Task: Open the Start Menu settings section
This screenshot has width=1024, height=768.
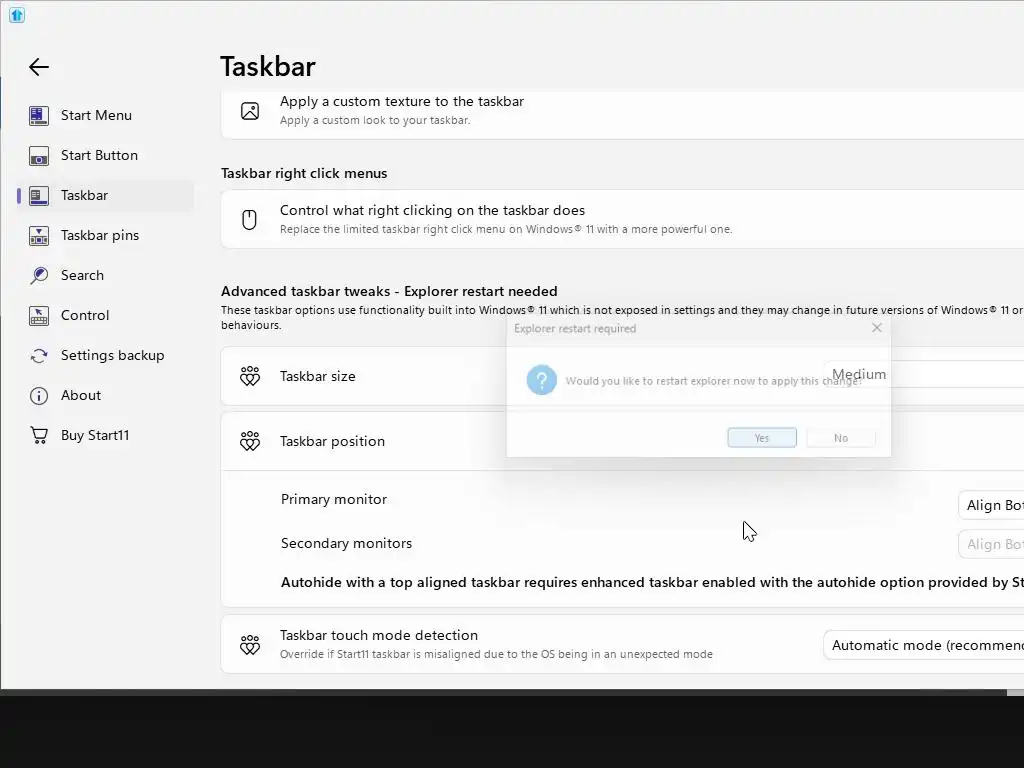Action: tap(104, 116)
